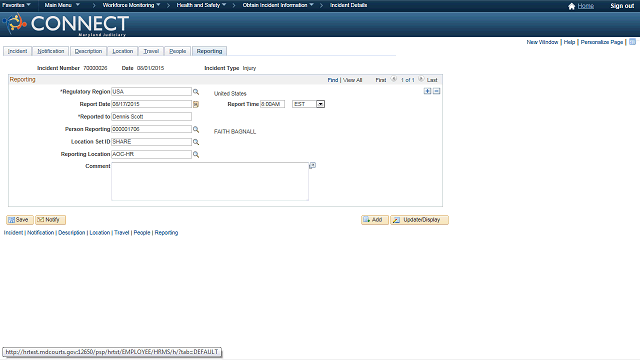The height and width of the screenshot is (360, 640).
Task: Click the bottom Notification link
Action: pyautogui.click(x=40, y=233)
